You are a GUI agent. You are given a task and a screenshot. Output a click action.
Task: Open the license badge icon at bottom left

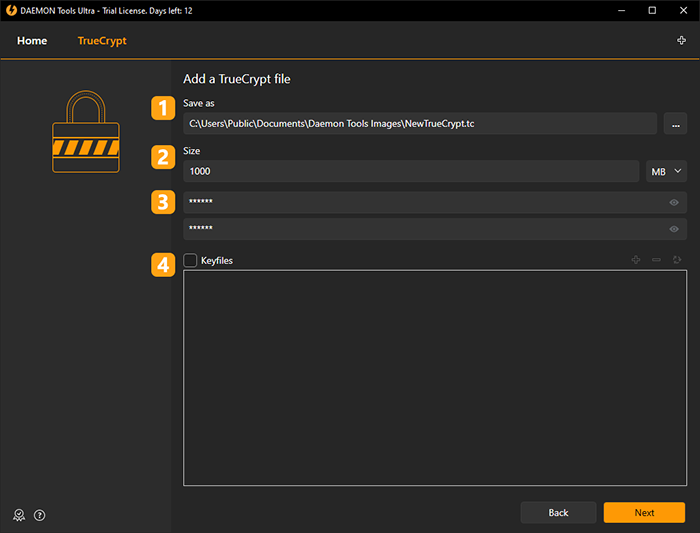[19, 515]
